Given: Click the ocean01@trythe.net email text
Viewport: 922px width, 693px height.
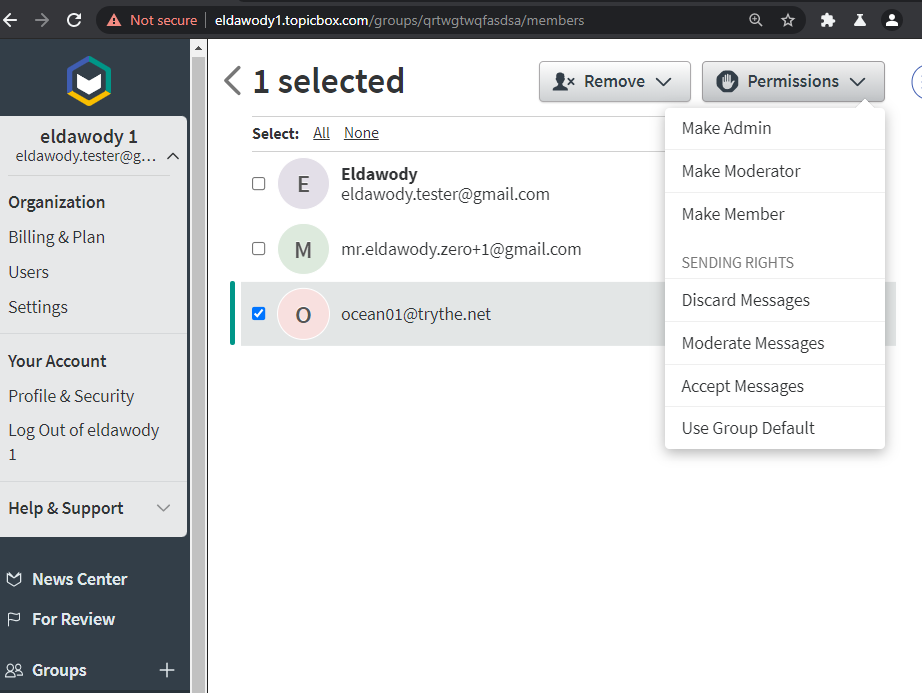Looking at the screenshot, I should [x=416, y=314].
